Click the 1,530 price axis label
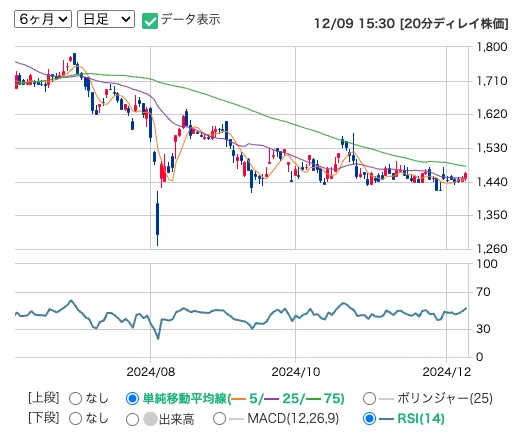This screenshot has width=523, height=436. 492,148
